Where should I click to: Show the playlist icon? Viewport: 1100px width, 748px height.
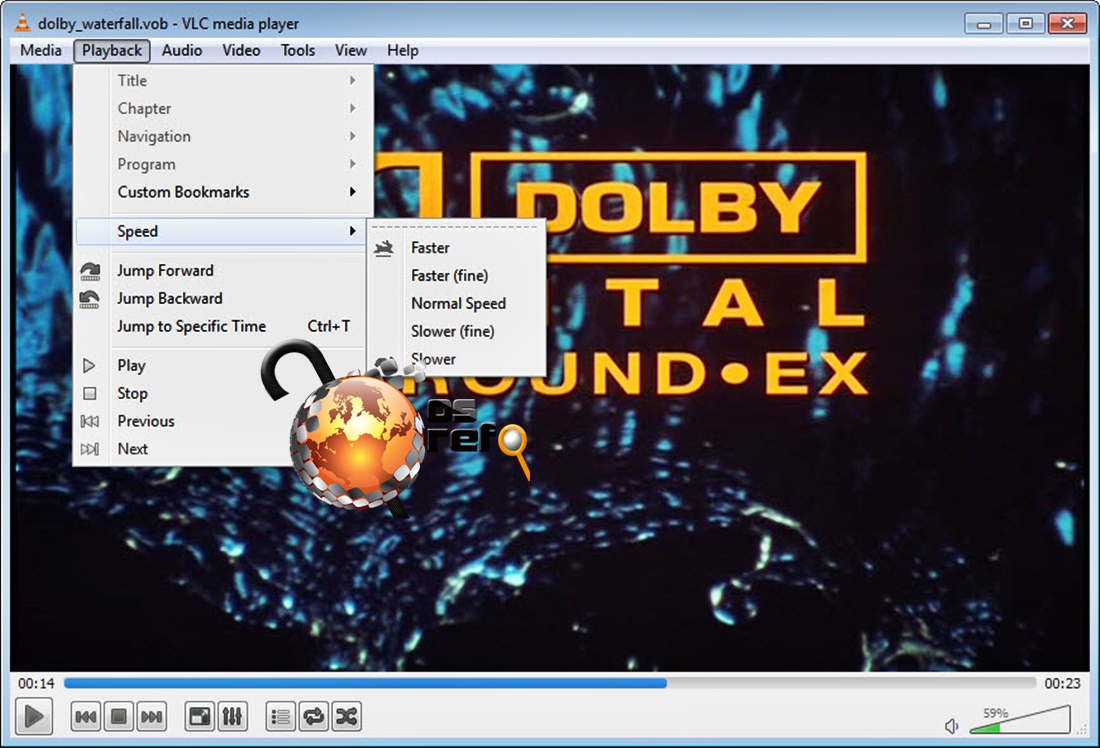(281, 716)
